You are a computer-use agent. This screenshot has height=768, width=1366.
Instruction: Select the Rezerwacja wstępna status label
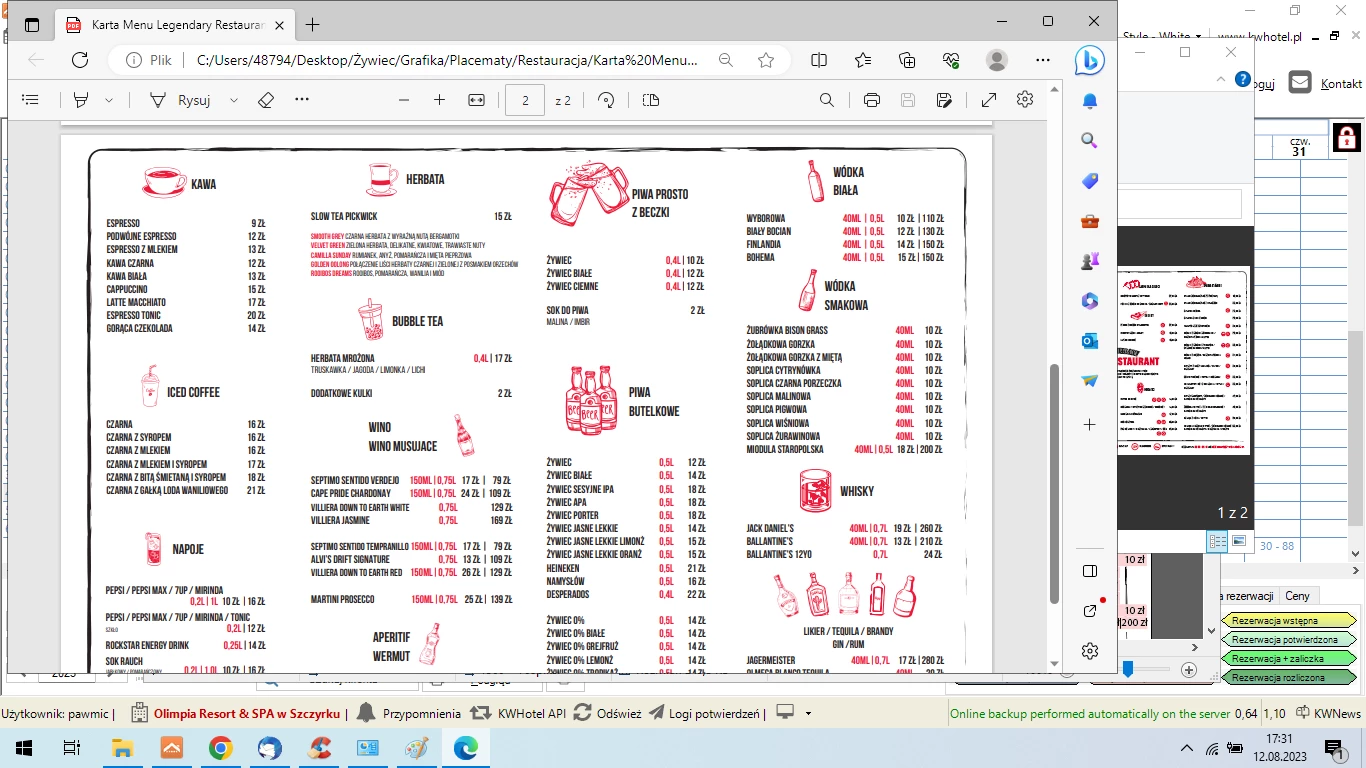coord(1289,621)
